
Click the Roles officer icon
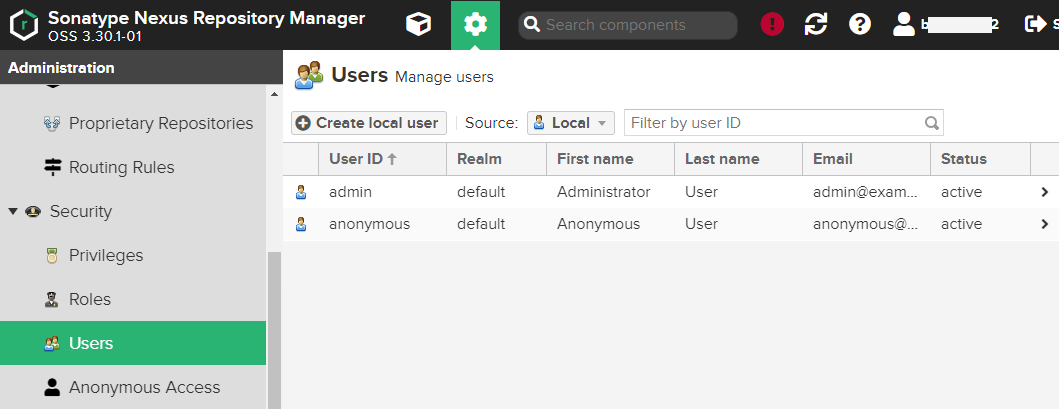coord(52,300)
